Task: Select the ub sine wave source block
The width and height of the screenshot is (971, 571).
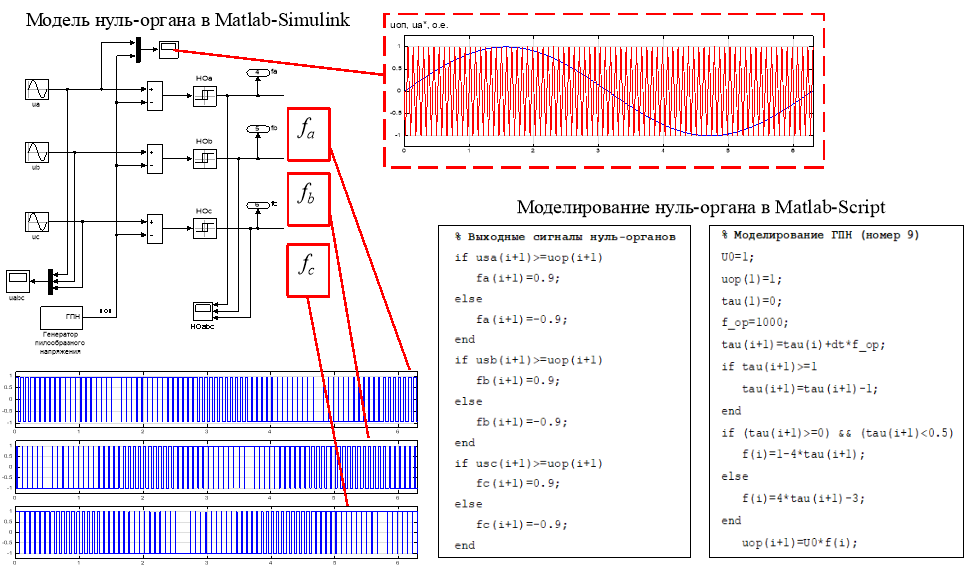Action: pyautogui.click(x=37, y=152)
